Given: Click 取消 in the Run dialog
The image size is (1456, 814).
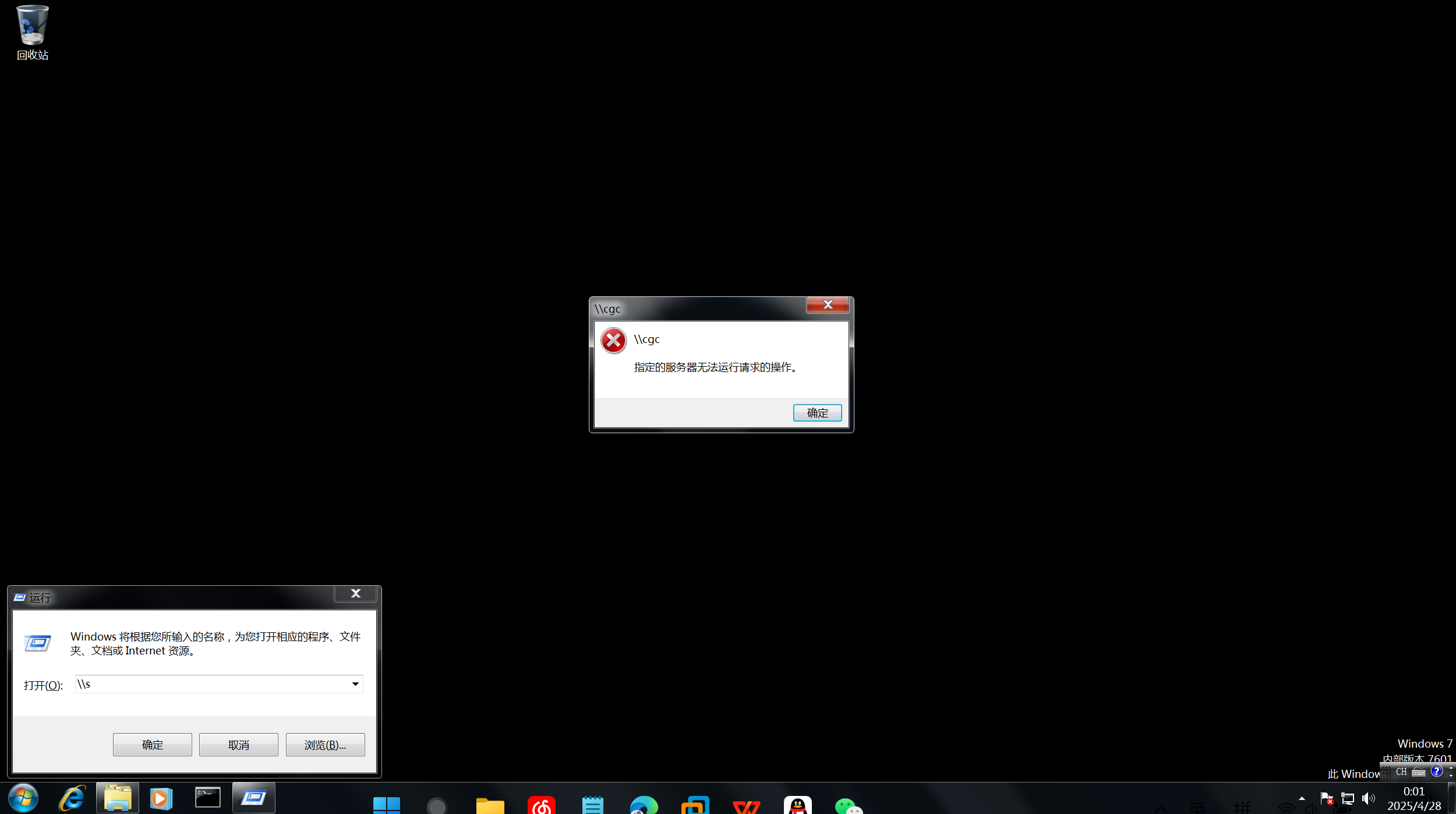Looking at the screenshot, I should pos(238,745).
